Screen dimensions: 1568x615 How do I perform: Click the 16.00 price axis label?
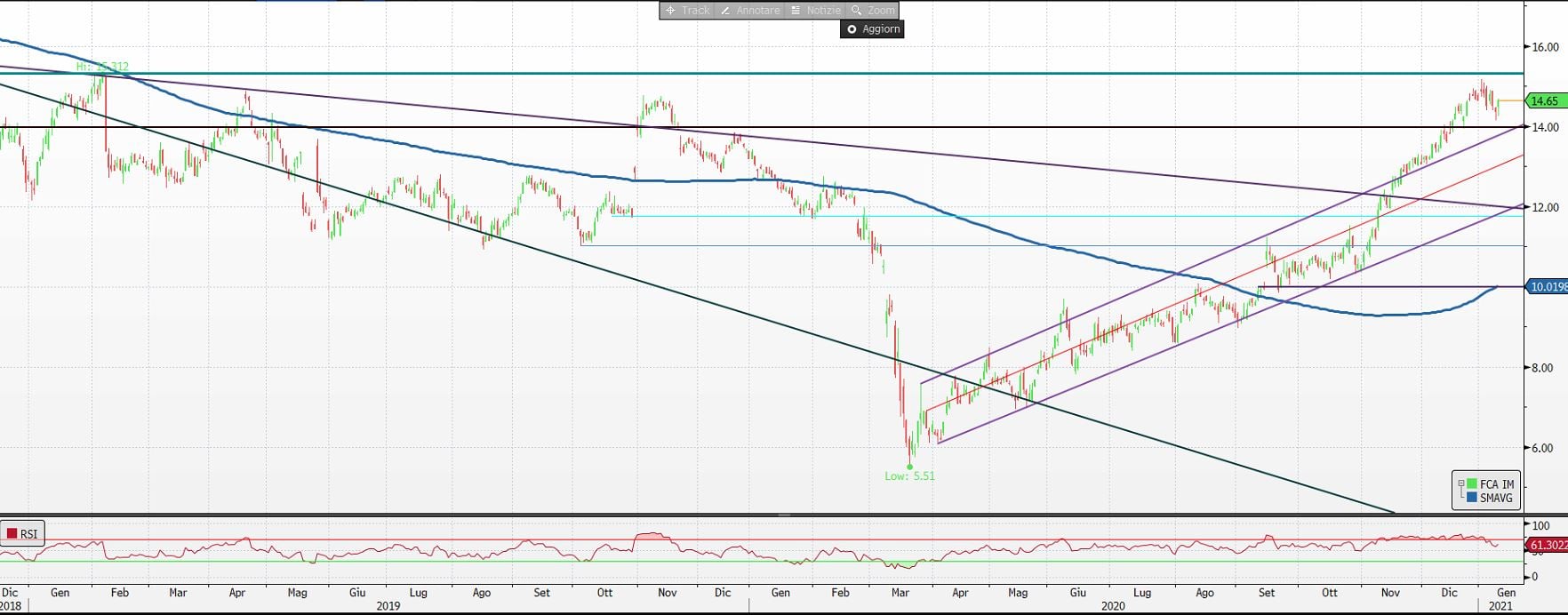click(1545, 47)
